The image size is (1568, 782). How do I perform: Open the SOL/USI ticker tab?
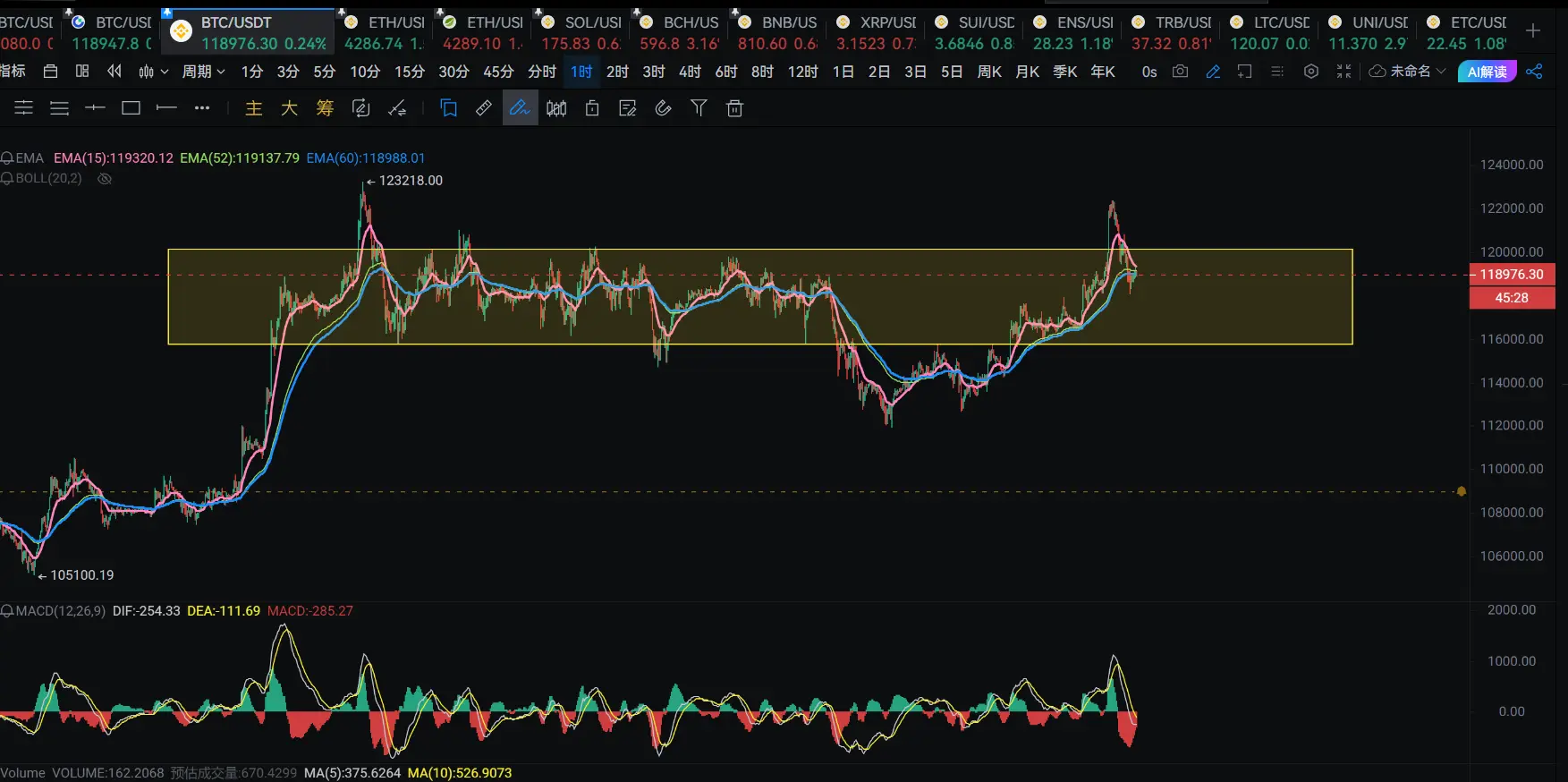tap(581, 32)
